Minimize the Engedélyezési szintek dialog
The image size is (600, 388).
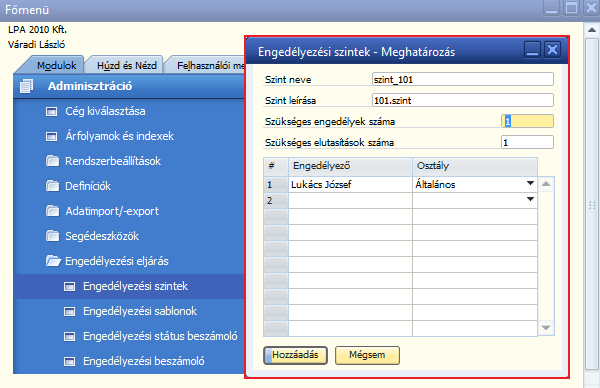pyautogui.click(x=532, y=50)
